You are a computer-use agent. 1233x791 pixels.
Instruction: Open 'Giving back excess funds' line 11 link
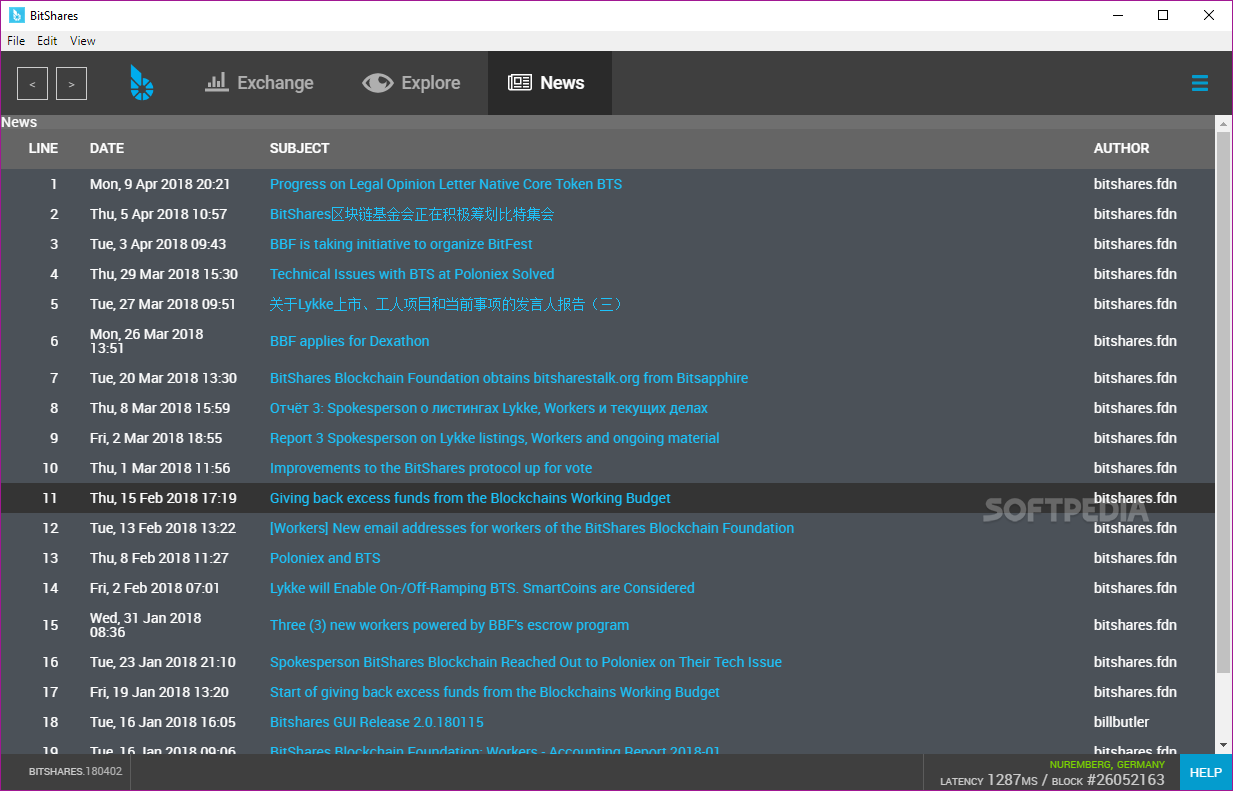click(x=470, y=498)
